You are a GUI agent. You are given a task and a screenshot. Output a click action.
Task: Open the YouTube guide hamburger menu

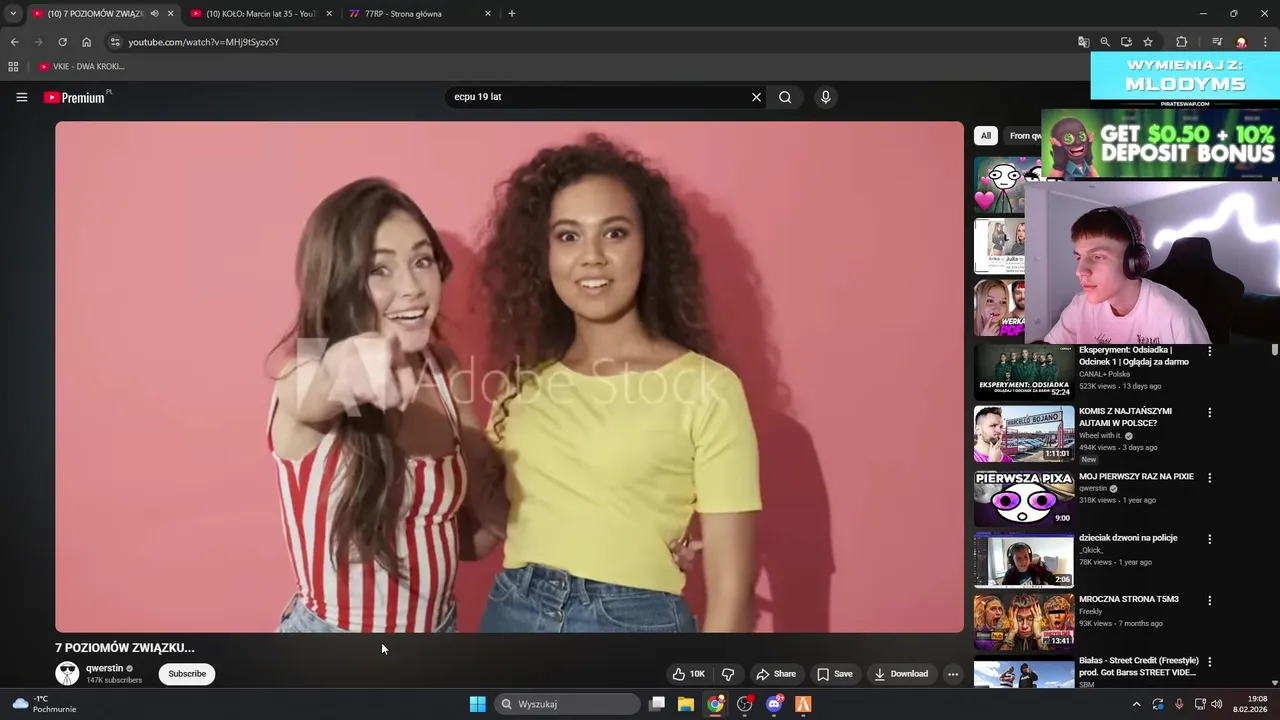(x=21, y=97)
